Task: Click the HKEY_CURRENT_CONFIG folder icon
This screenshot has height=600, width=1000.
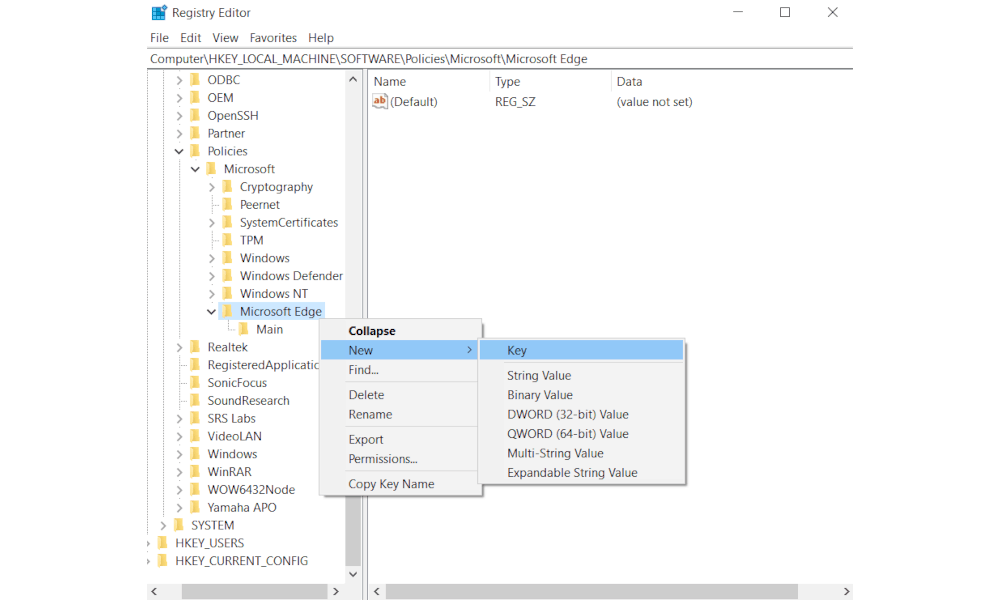Action: pos(163,561)
